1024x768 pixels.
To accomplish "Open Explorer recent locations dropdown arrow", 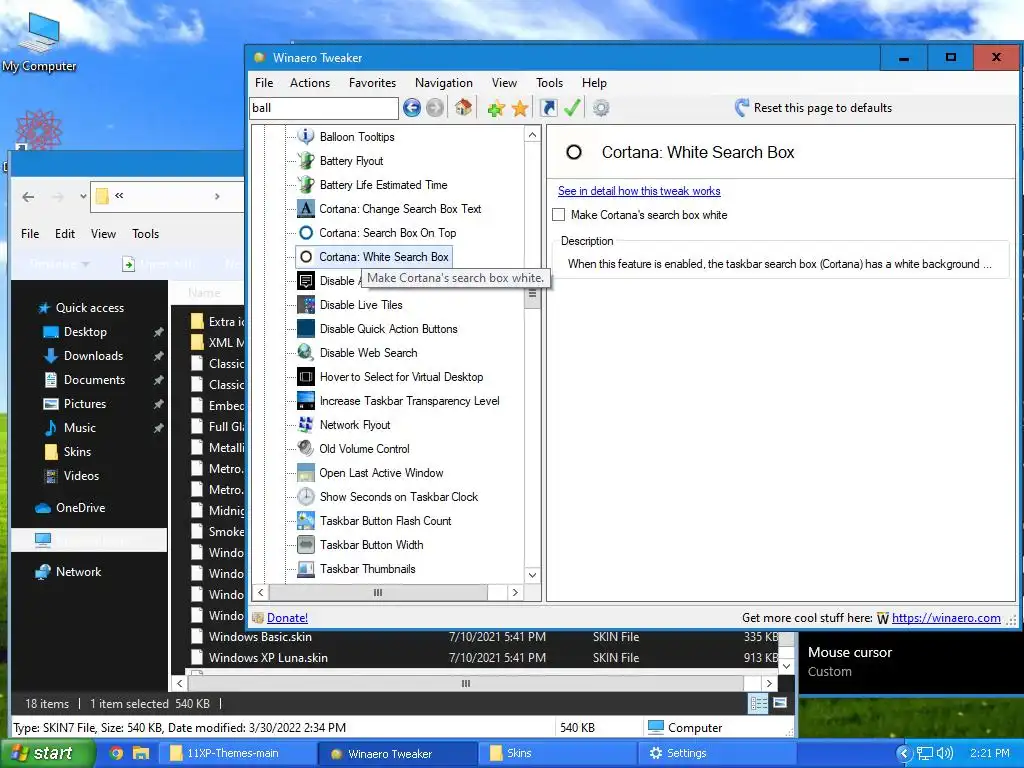I will (x=83, y=196).
